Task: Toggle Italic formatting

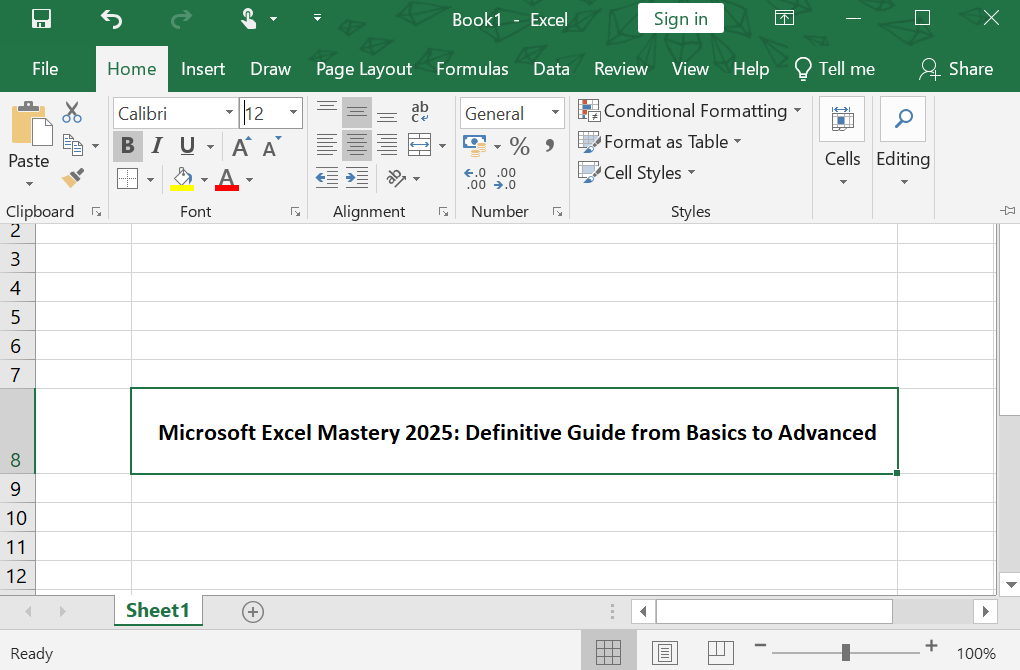Action: tap(157, 146)
